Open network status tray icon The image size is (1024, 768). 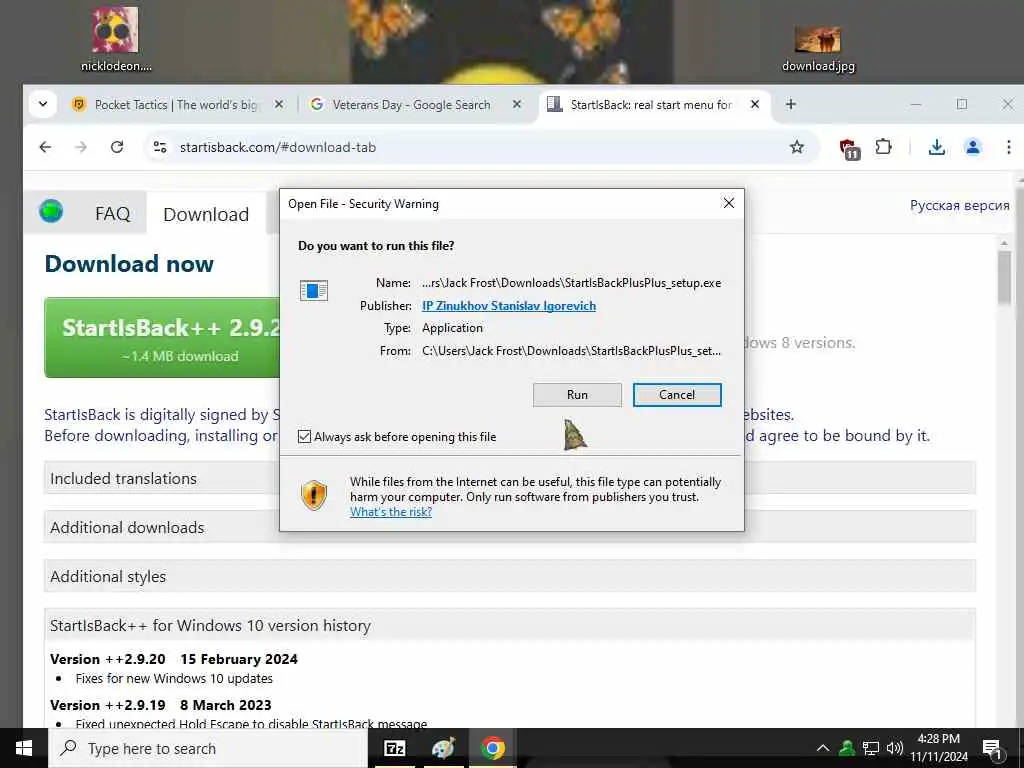tap(871, 748)
